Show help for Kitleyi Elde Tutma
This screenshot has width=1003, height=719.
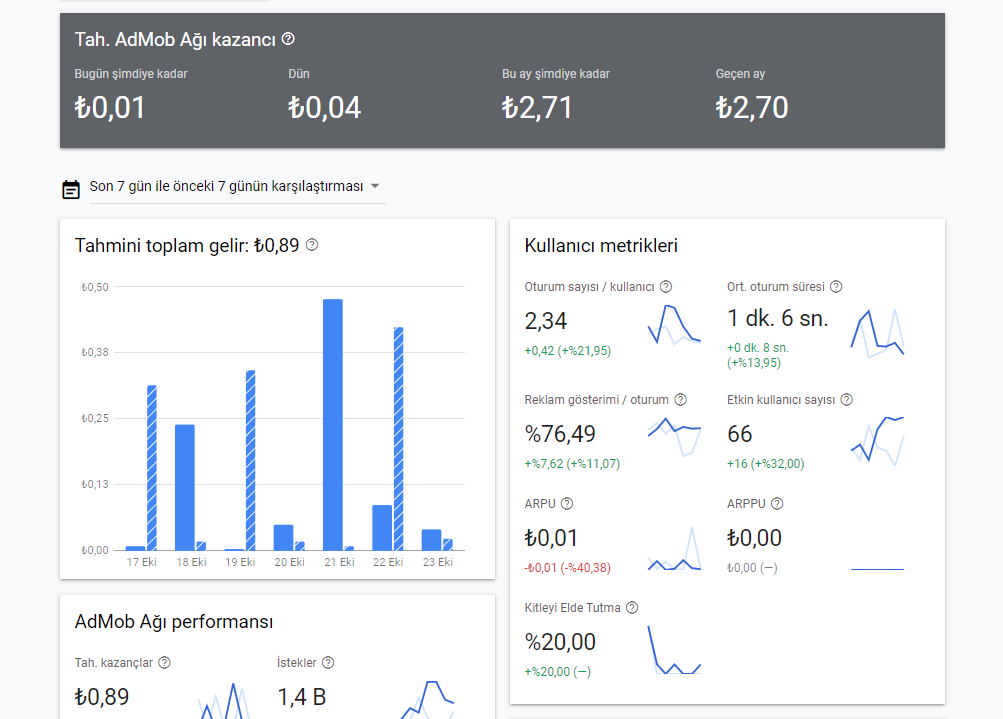(632, 608)
